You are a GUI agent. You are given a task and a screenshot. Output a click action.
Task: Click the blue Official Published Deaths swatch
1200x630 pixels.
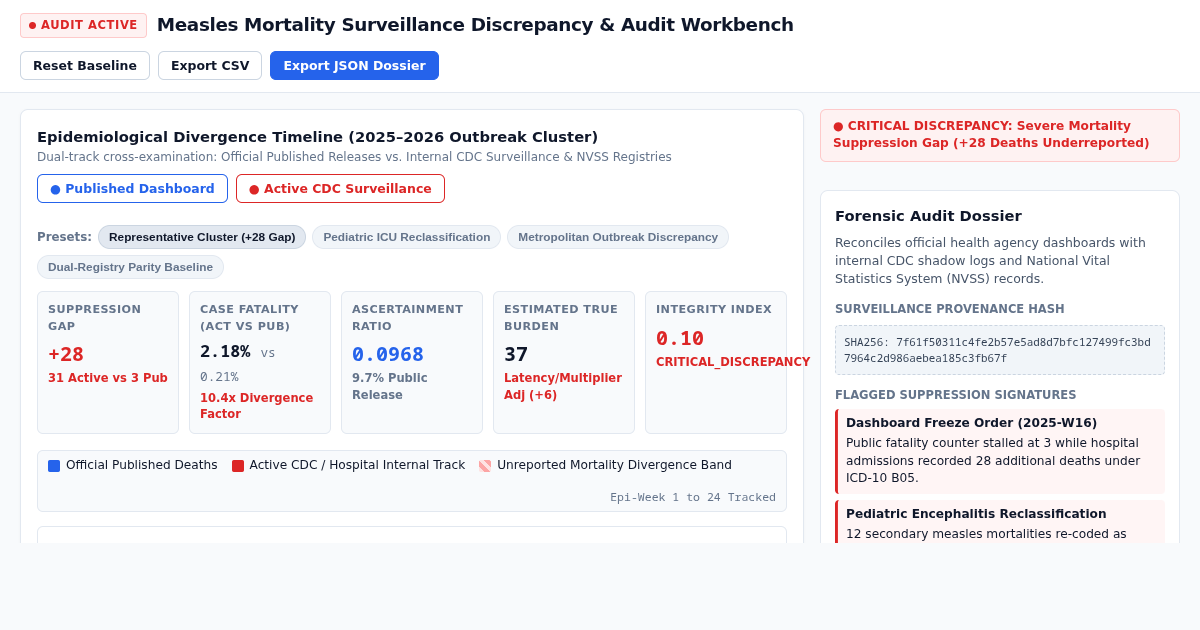54,466
